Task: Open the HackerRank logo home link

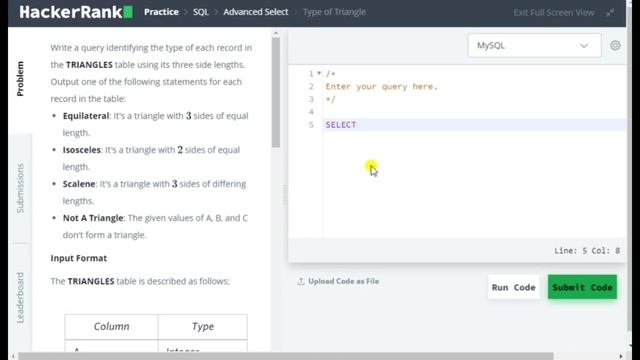Action: pos(76,12)
